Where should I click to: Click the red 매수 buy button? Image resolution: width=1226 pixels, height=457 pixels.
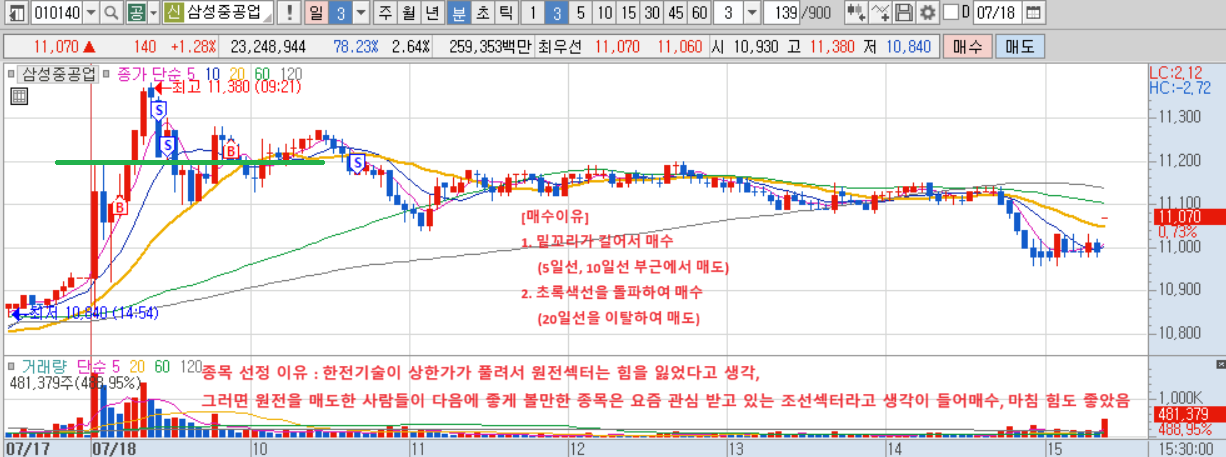pos(968,46)
